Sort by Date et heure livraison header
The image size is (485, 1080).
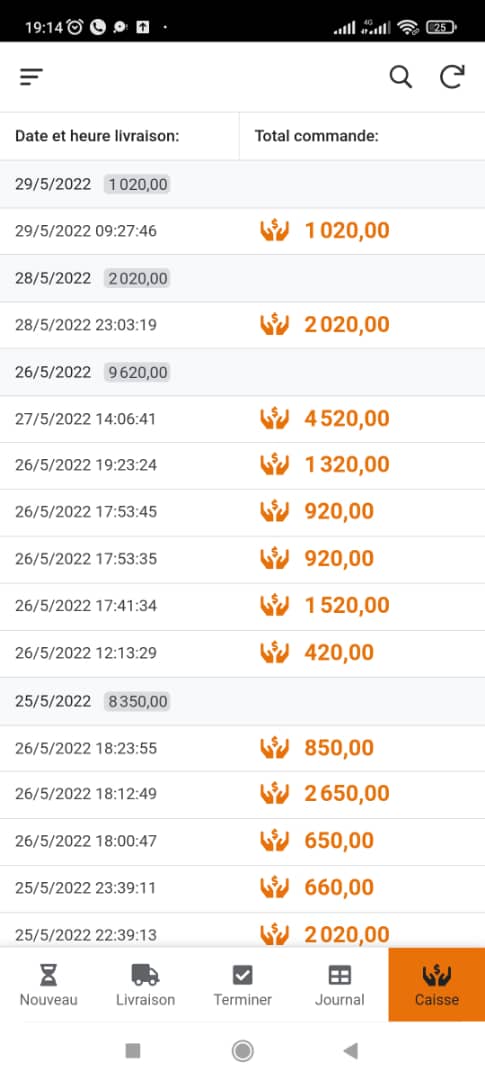point(97,136)
